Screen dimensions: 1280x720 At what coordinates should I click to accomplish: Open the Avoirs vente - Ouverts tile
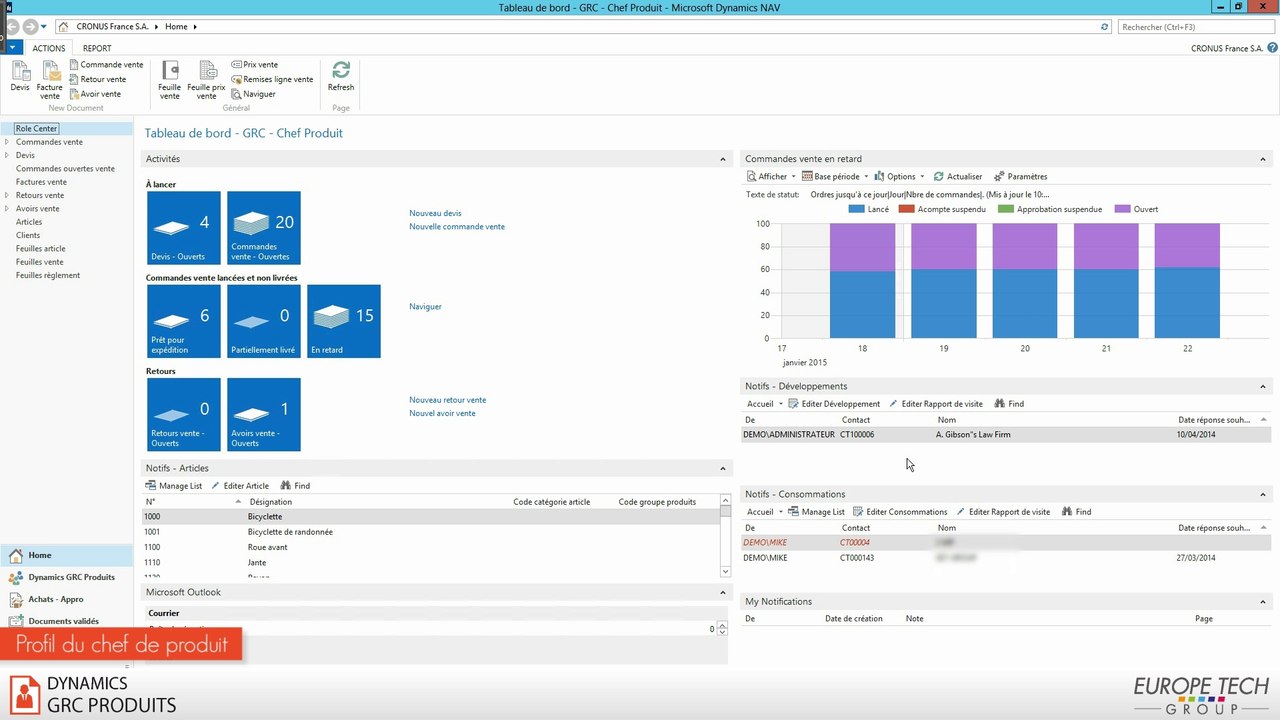pyautogui.click(x=264, y=414)
